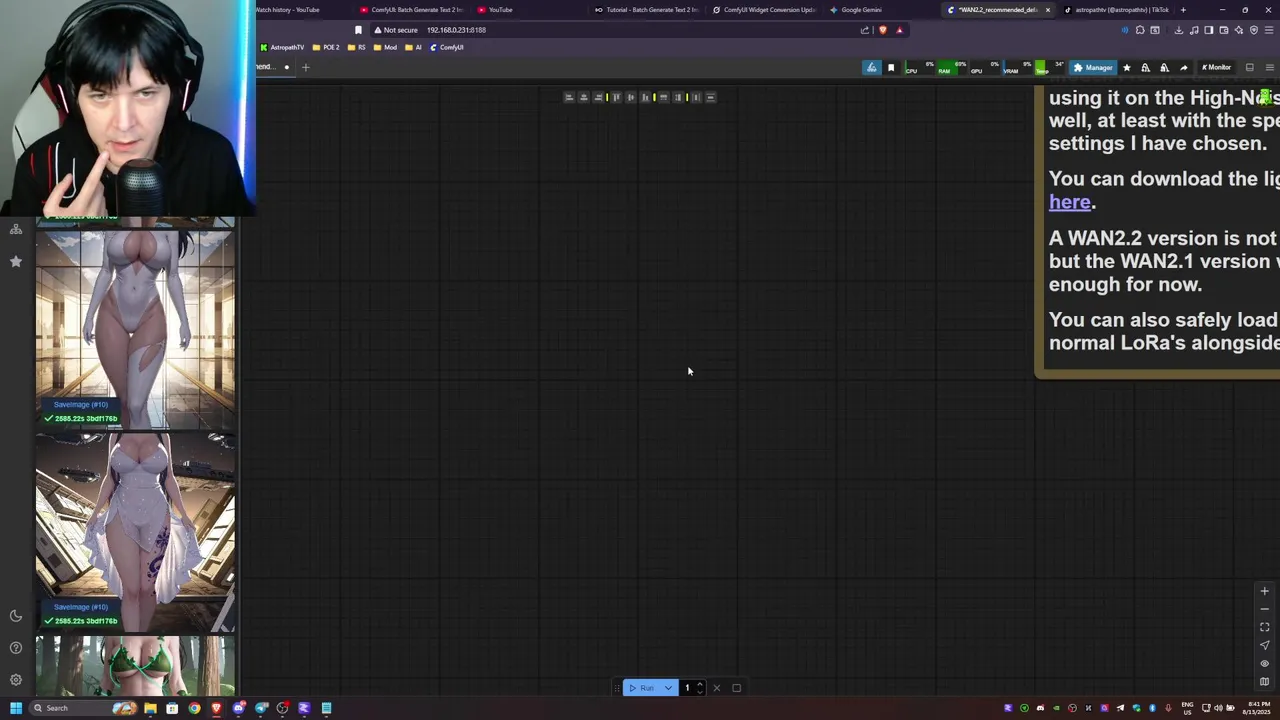Open the RS bookmarks folder
This screenshot has height=720, width=1280.
coord(357,47)
